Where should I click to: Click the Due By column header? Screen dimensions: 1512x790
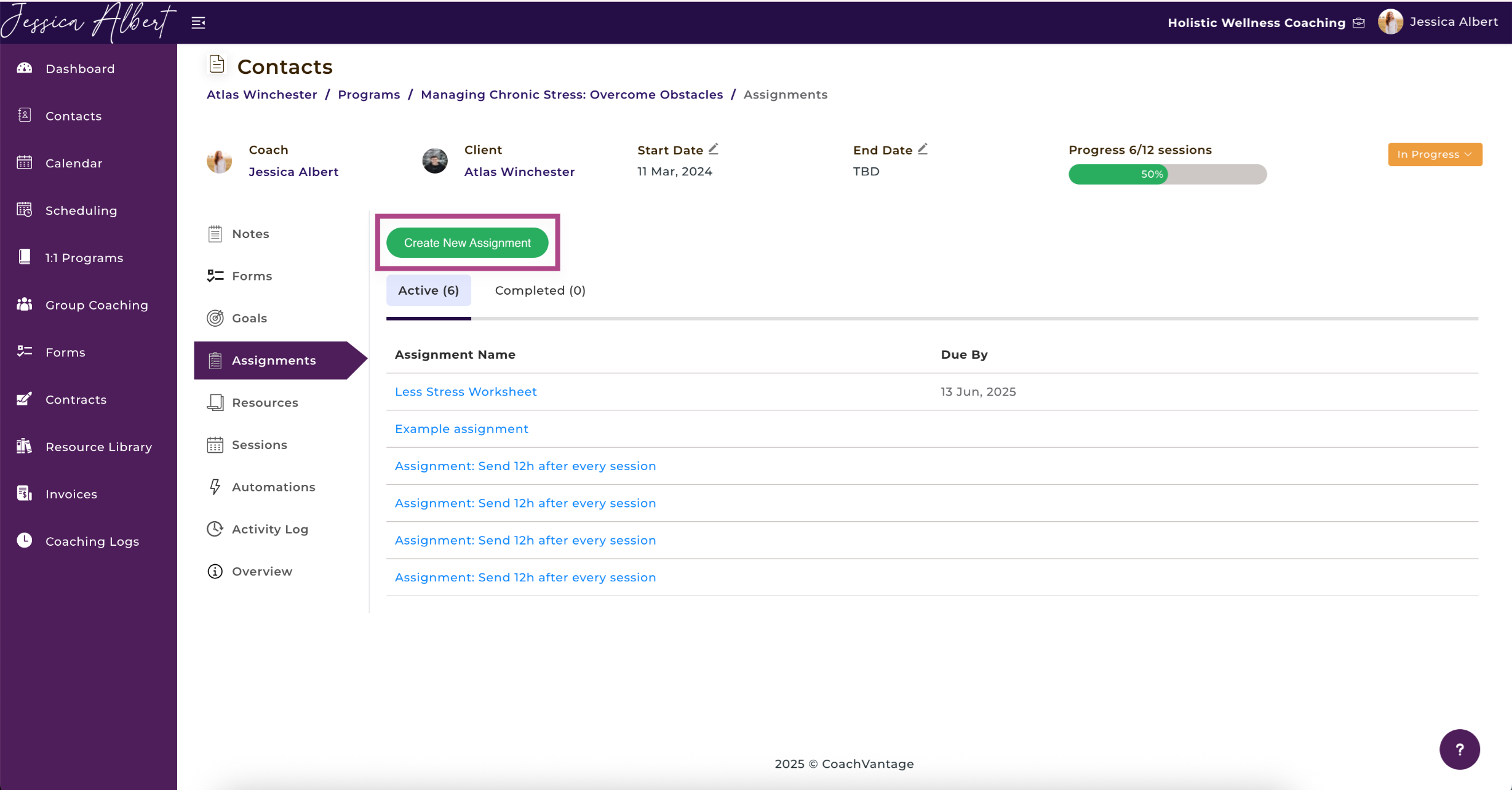coord(964,354)
